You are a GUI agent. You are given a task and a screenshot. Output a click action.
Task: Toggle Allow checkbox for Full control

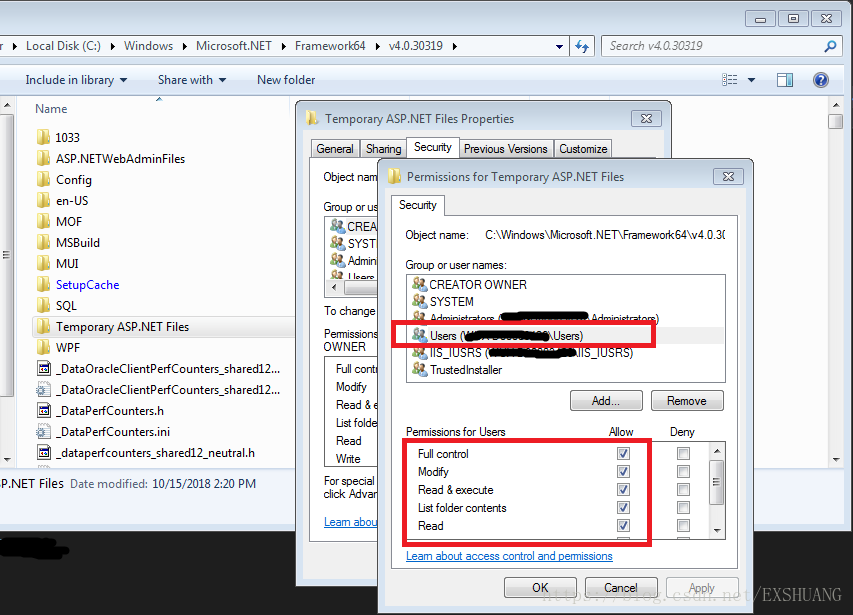coord(623,453)
